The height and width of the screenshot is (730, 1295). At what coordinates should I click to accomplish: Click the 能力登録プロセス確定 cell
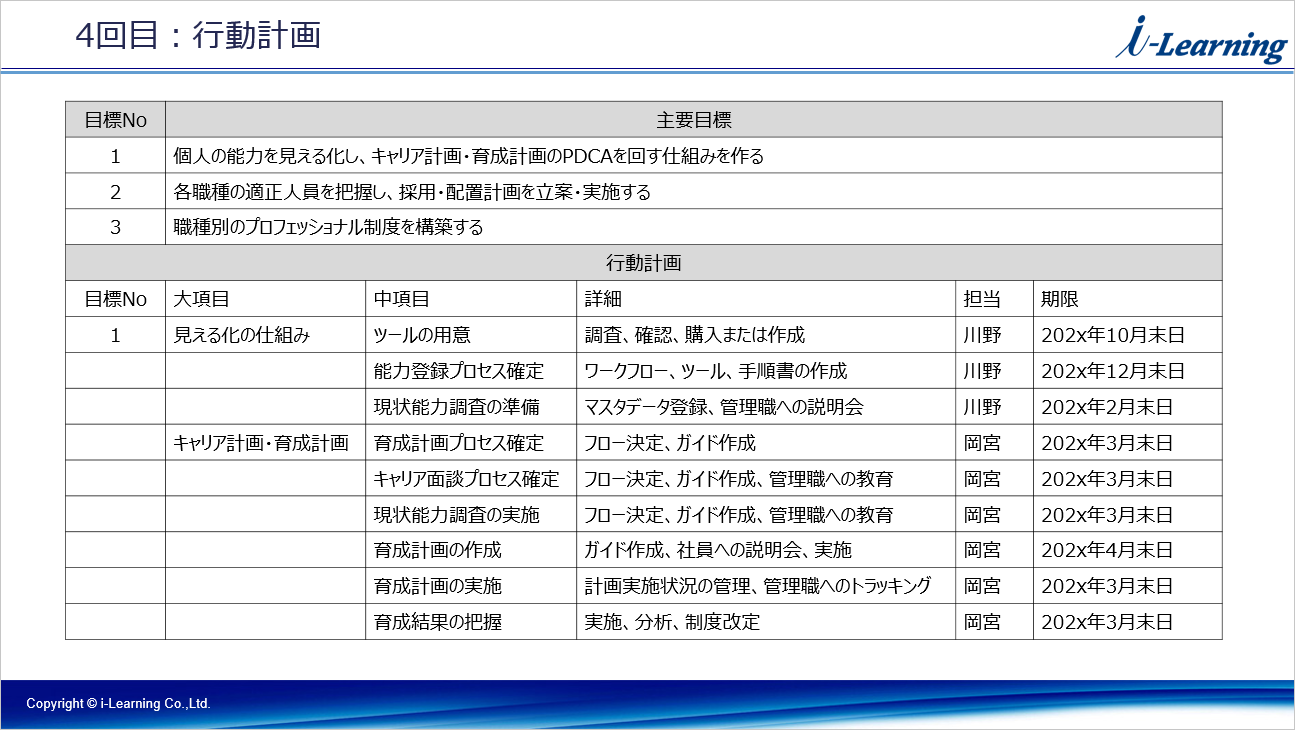[458, 371]
